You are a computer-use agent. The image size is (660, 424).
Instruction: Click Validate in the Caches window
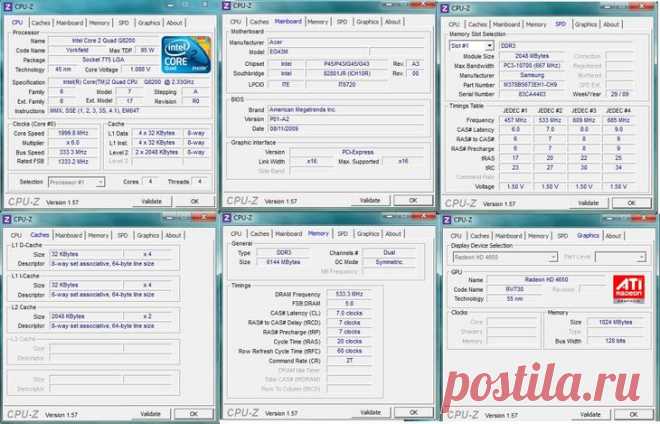click(151, 414)
